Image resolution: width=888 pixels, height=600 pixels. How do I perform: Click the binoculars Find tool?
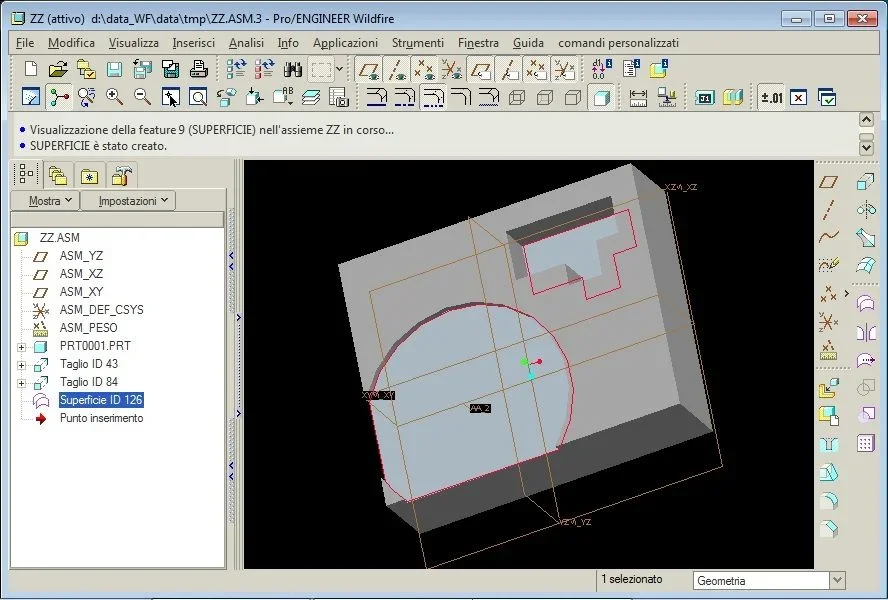pyautogui.click(x=293, y=70)
